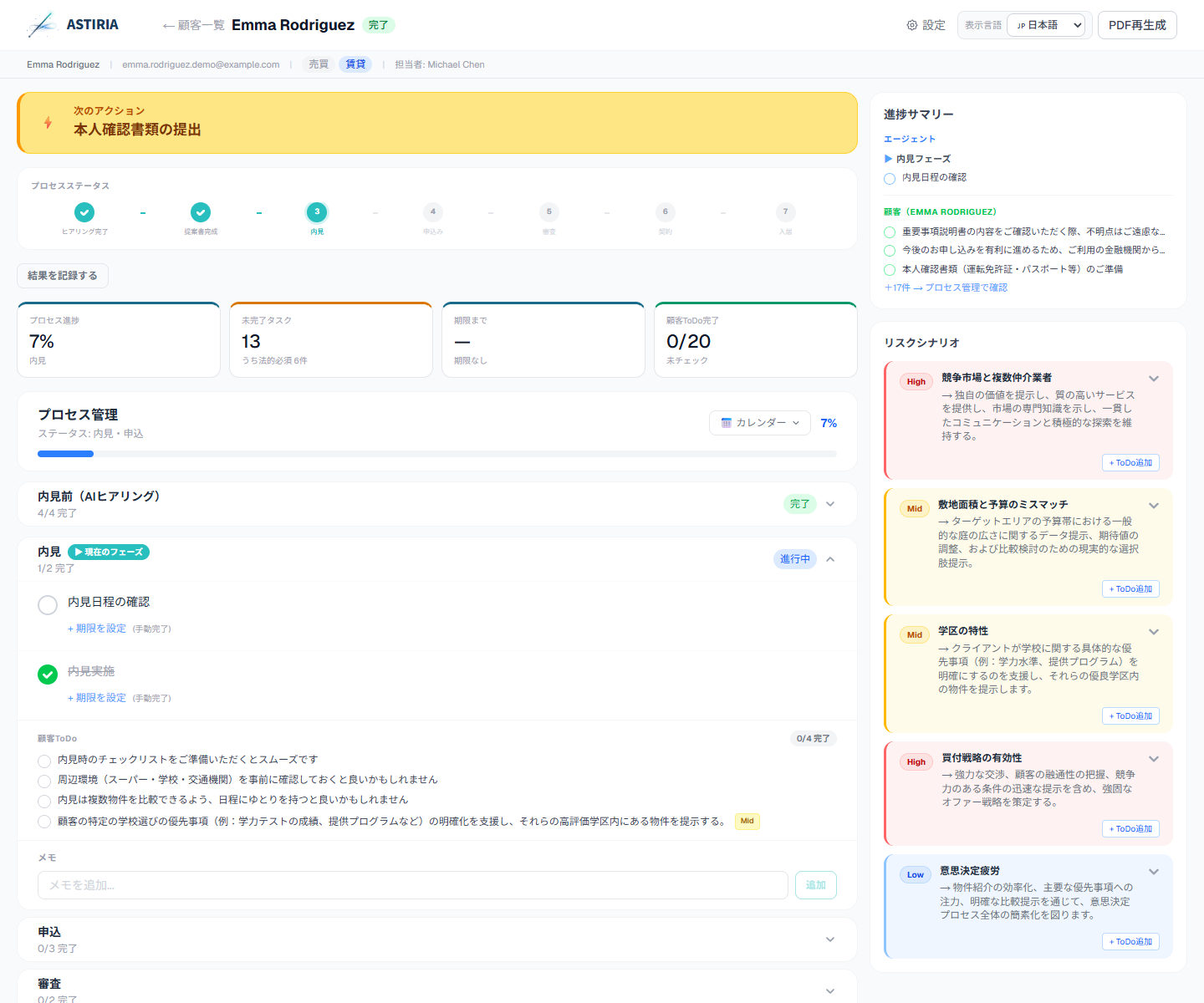Open the プロセス管理で確認 link
Screen dimensions: 1204x1003
pos(966,288)
